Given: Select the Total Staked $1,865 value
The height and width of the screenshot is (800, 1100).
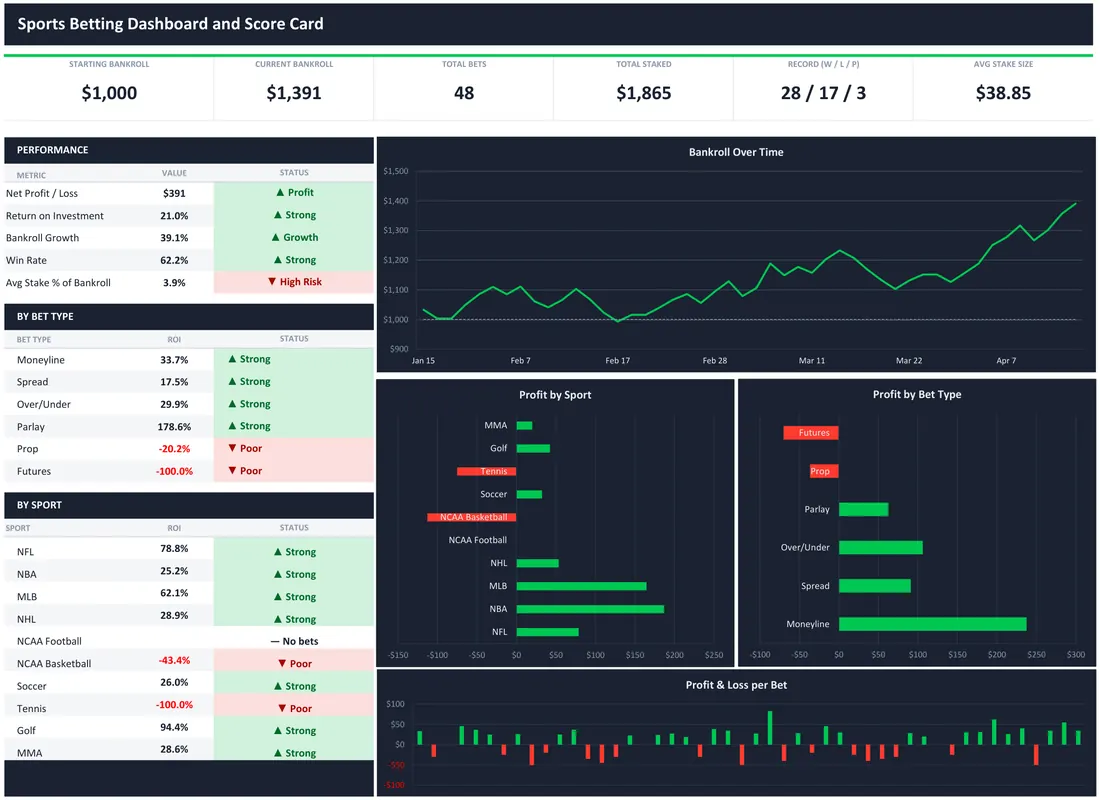Looking at the screenshot, I should click(643, 93).
